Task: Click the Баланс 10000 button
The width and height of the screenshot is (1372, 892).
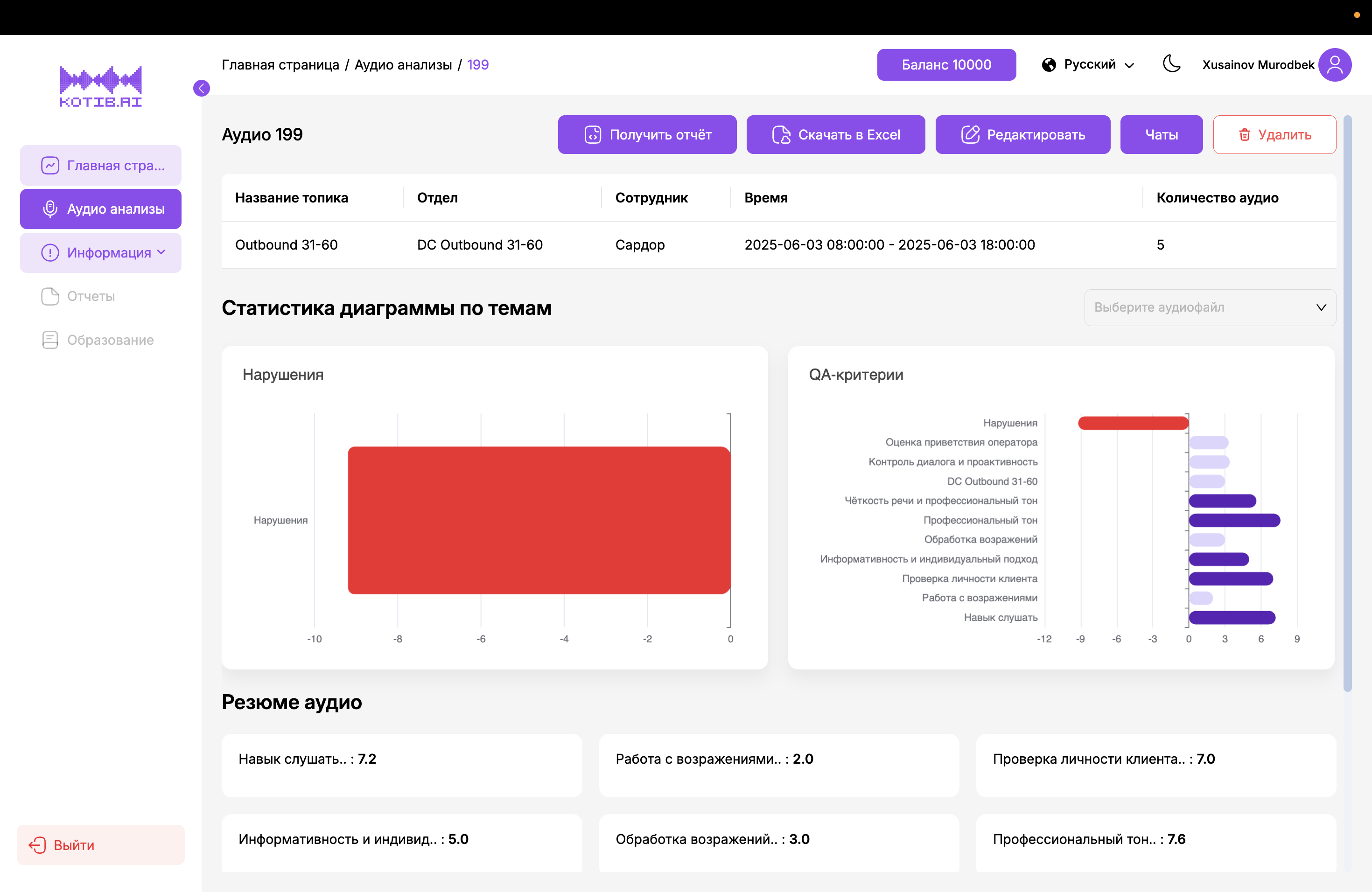Action: [946, 64]
